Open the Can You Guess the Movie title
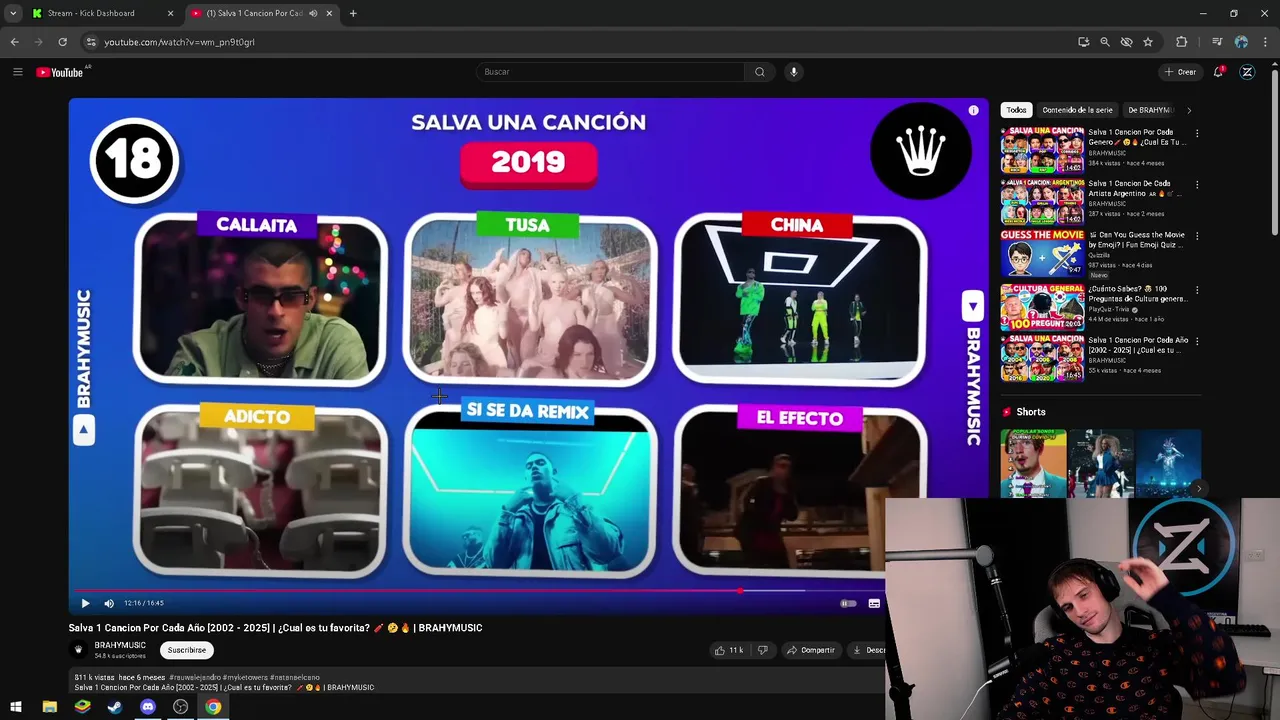This screenshot has height=720, width=1280. point(1137,241)
